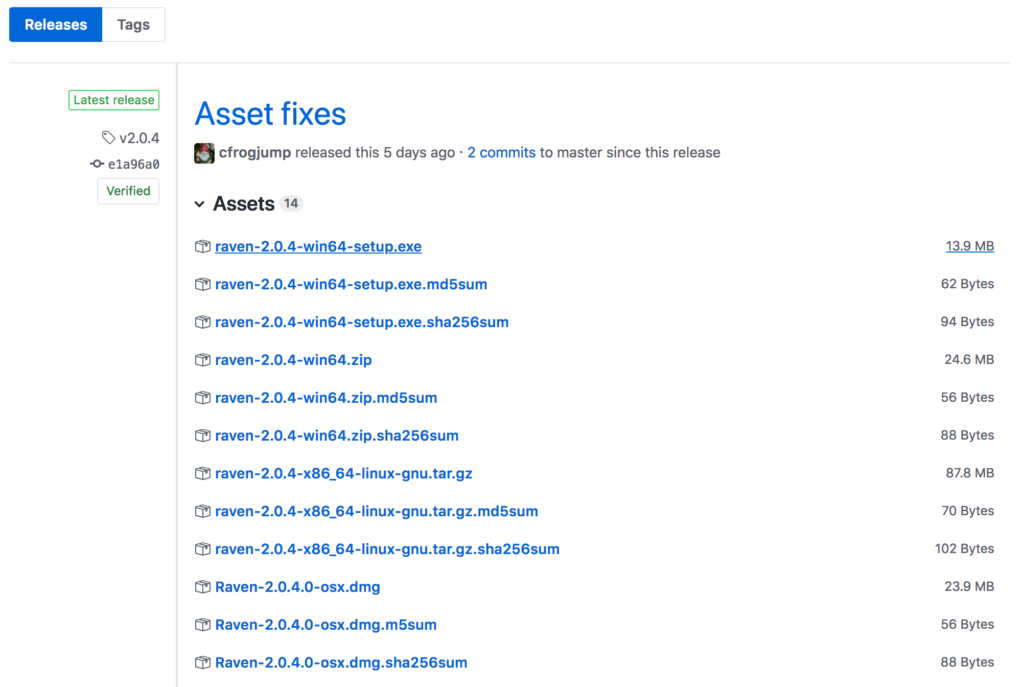Click the commit icon beside e1a96a0
1024x687 pixels.
click(x=97, y=164)
